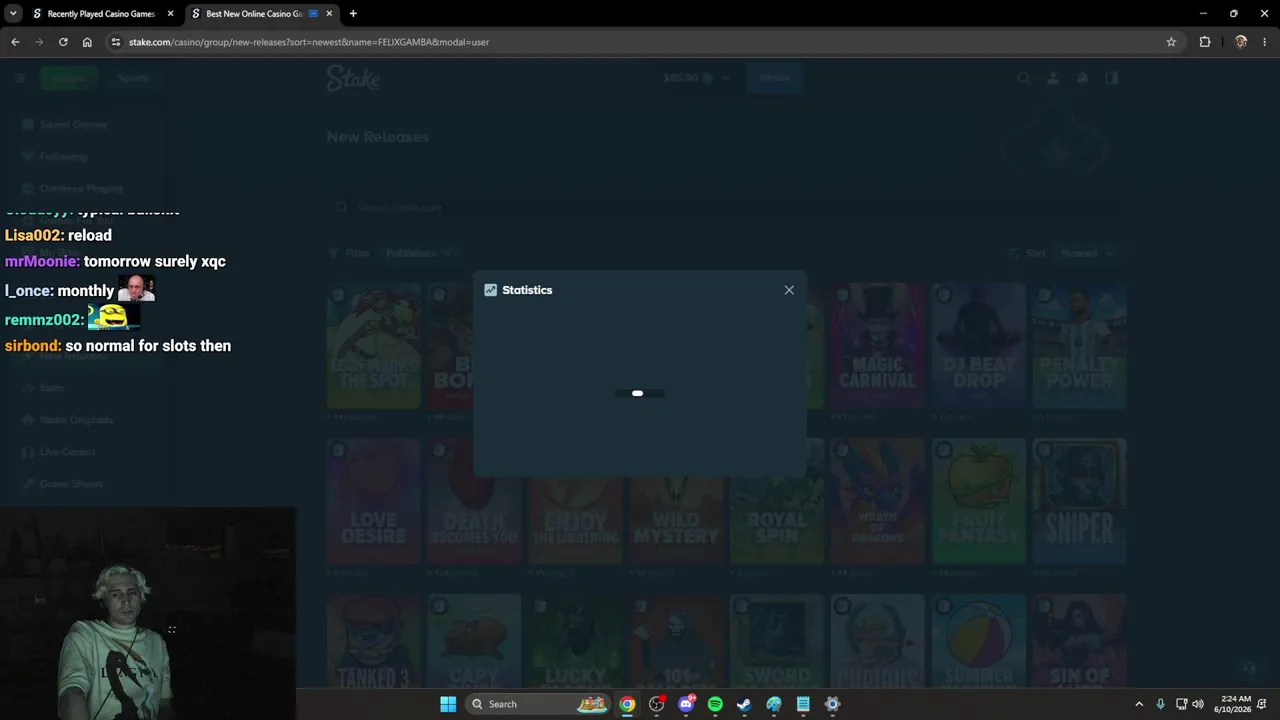Open the Settings gear on taskbar
This screenshot has height=720, width=1280.
point(832,704)
